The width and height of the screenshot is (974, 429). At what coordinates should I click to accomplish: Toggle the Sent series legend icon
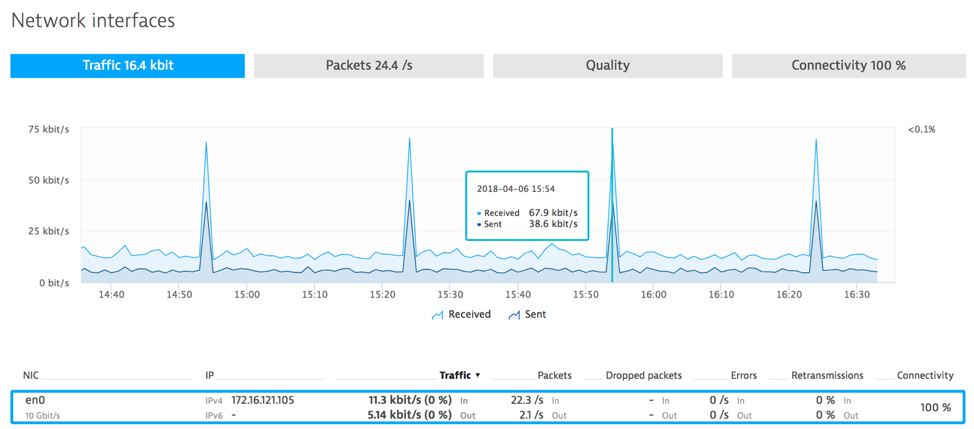(514, 315)
